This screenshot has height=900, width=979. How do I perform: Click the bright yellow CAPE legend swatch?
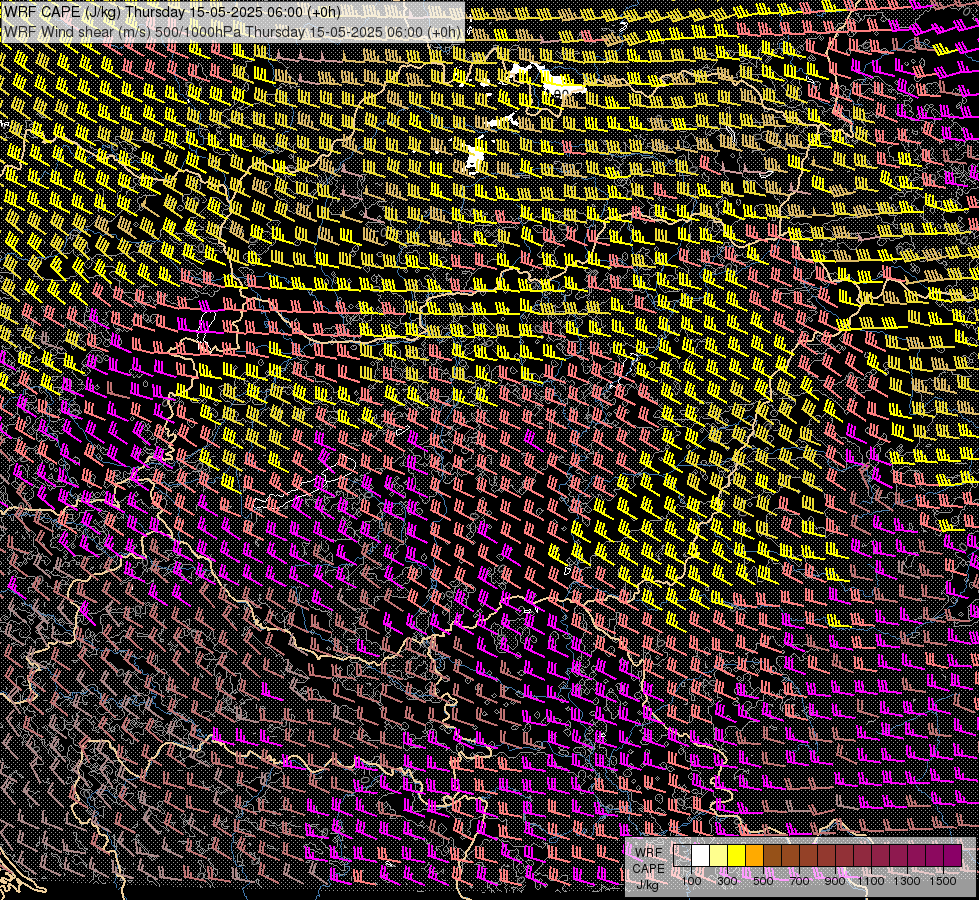click(737, 856)
